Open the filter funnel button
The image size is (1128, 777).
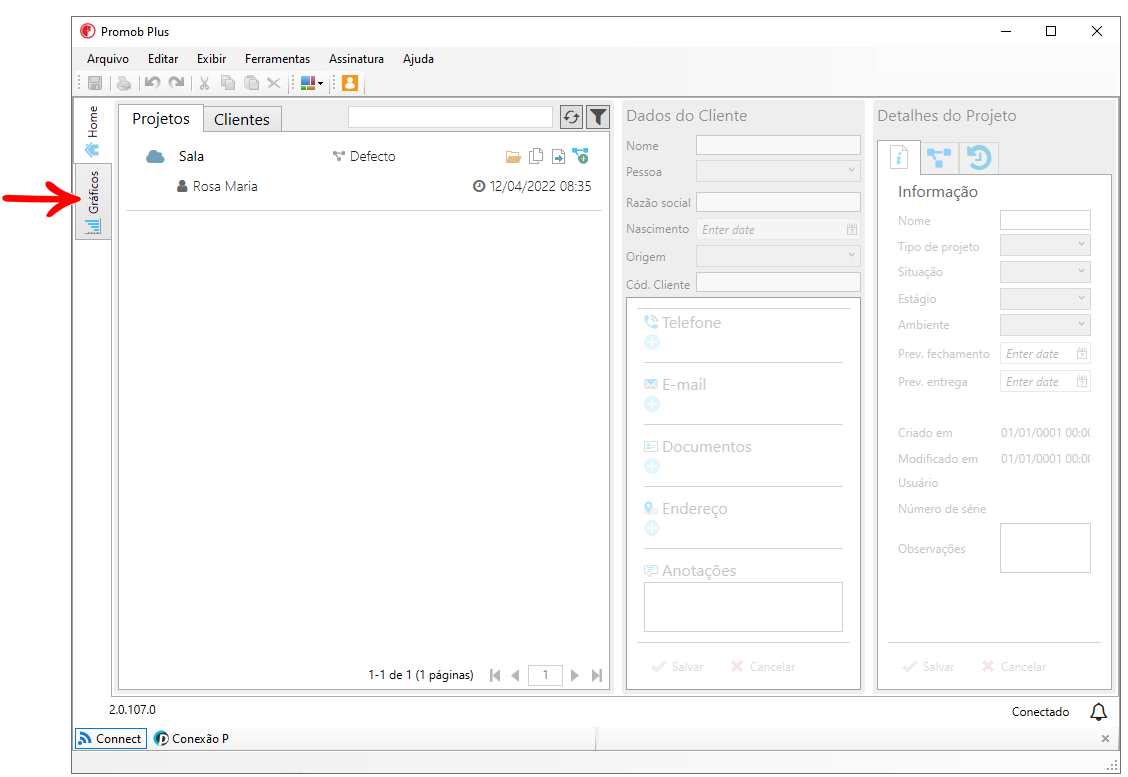pyautogui.click(x=598, y=117)
